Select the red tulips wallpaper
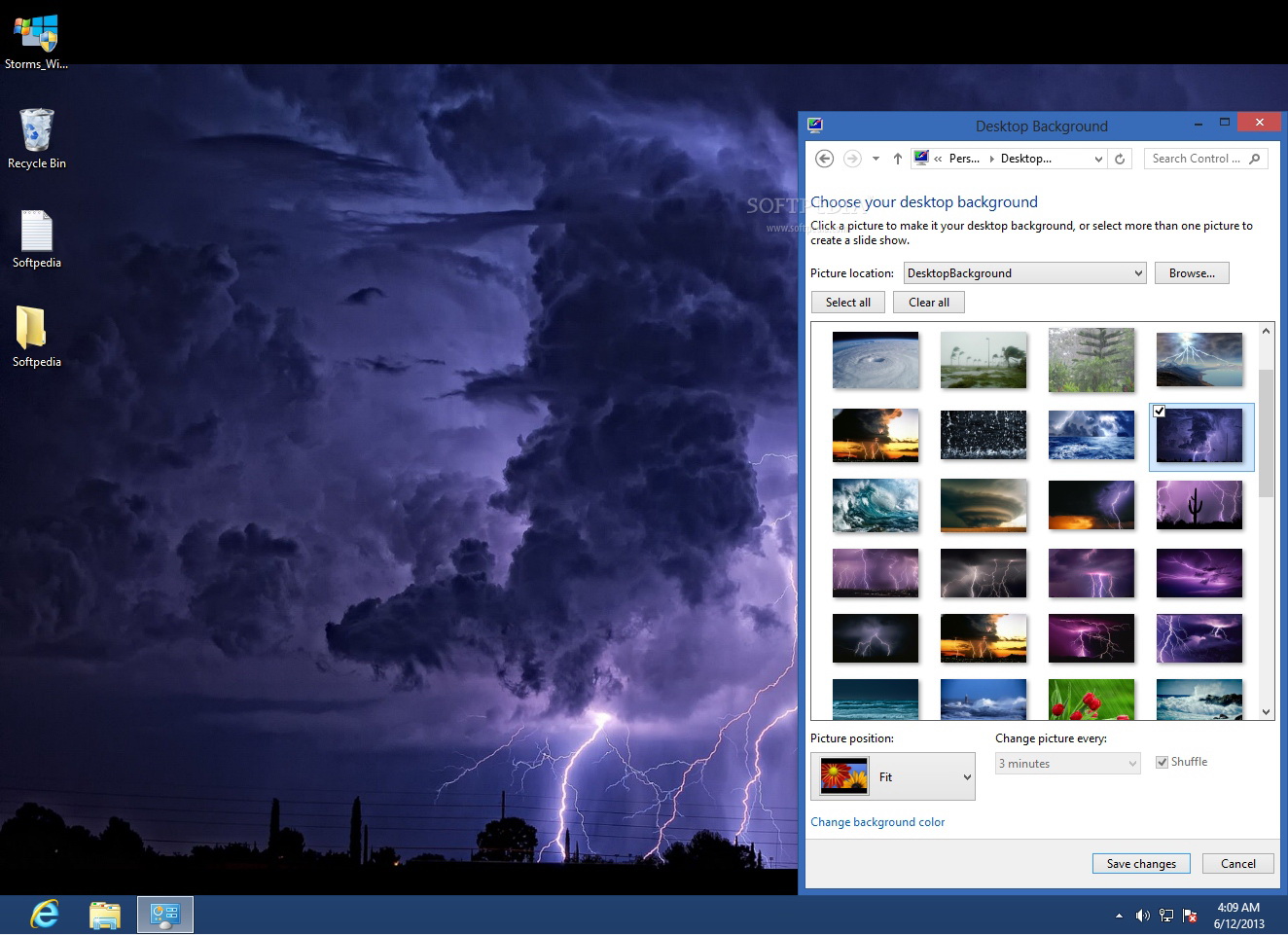Viewport: 1288px width, 935px height. click(1091, 699)
